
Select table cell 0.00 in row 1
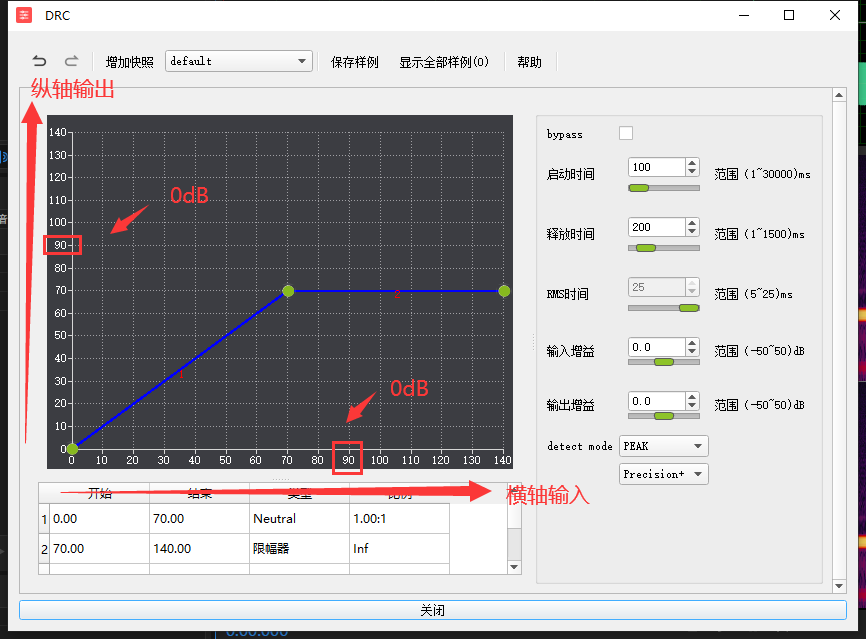pos(99,519)
